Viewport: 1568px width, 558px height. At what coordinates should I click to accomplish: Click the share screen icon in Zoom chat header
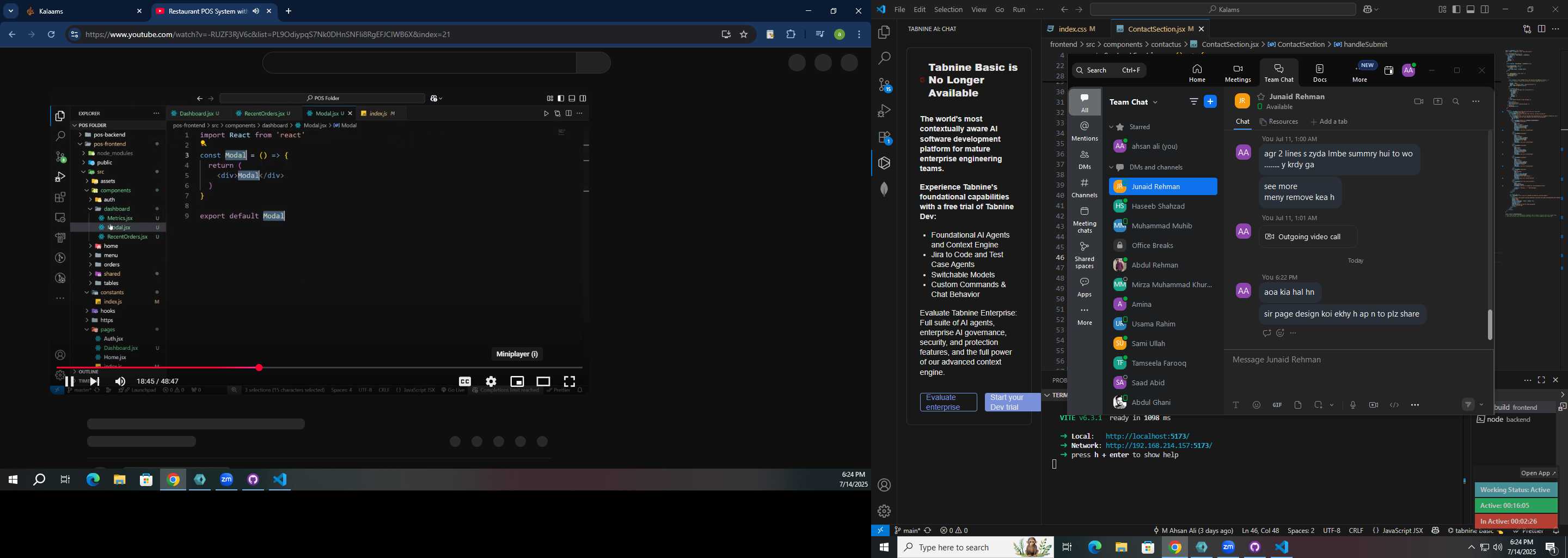[1437, 102]
